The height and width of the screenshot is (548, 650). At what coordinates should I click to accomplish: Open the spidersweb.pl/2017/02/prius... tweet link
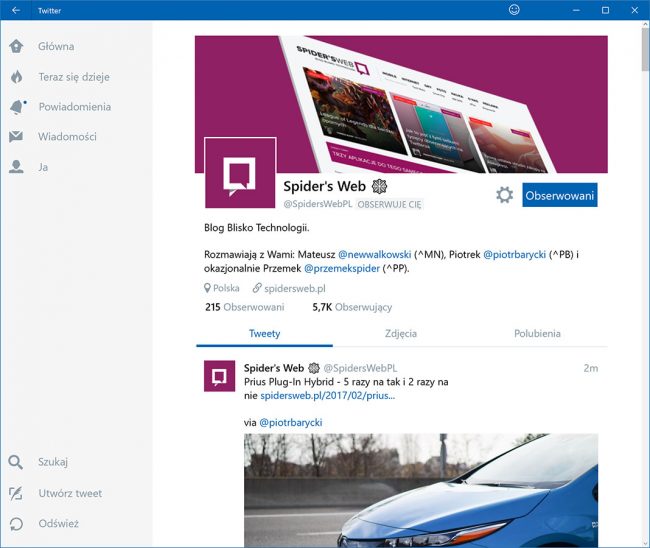coord(327,395)
